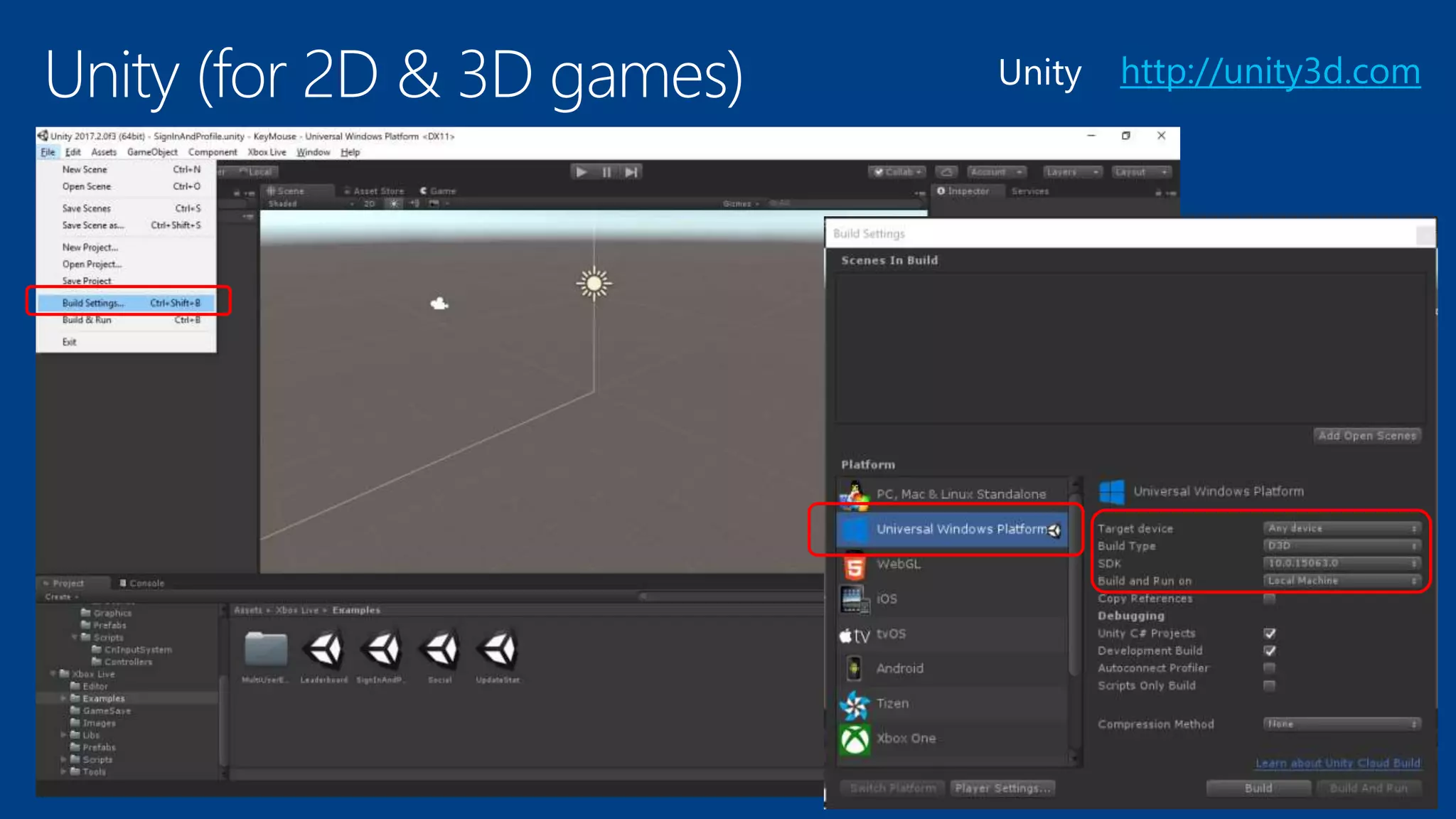The width and height of the screenshot is (1456, 819).
Task: Select the tvOS platform icon
Action: tap(855, 634)
